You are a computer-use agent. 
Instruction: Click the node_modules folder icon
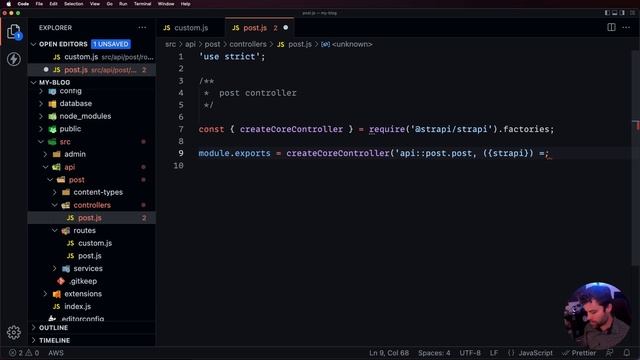(53, 116)
